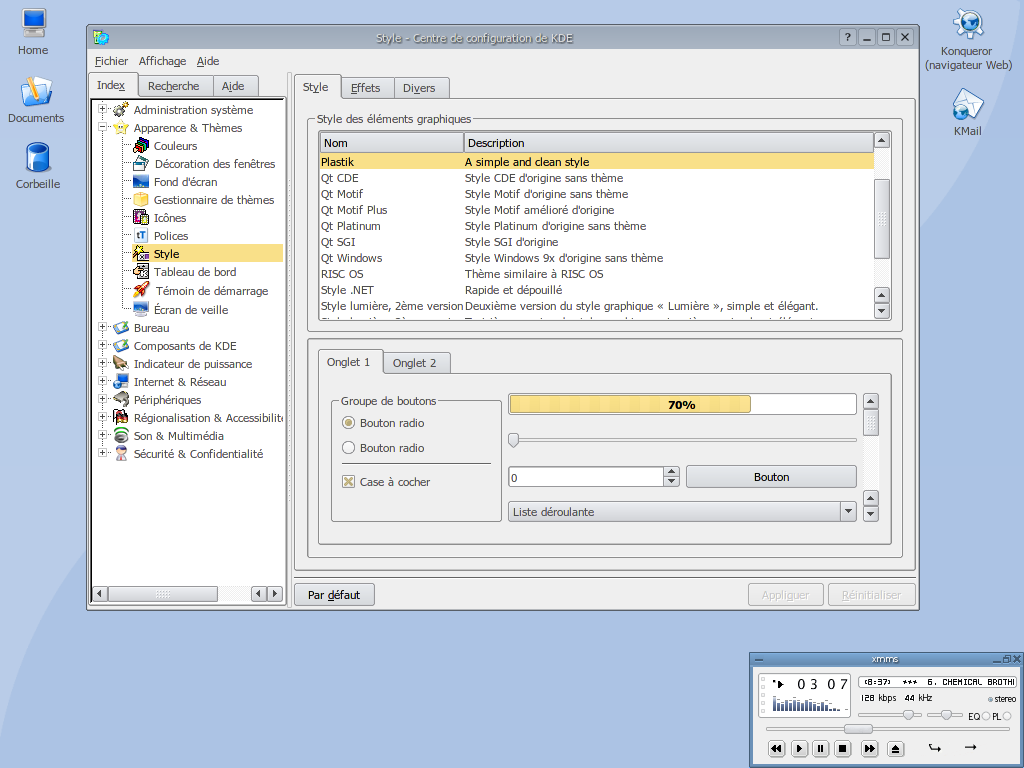Click the spin box number field

point(586,477)
